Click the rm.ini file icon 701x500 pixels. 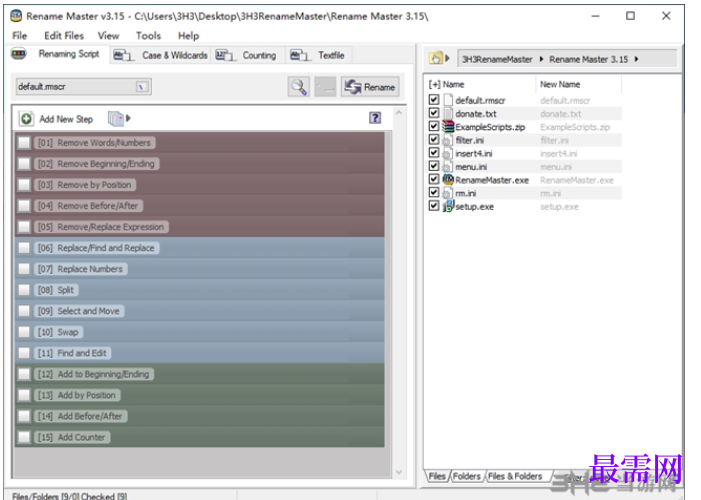447,193
